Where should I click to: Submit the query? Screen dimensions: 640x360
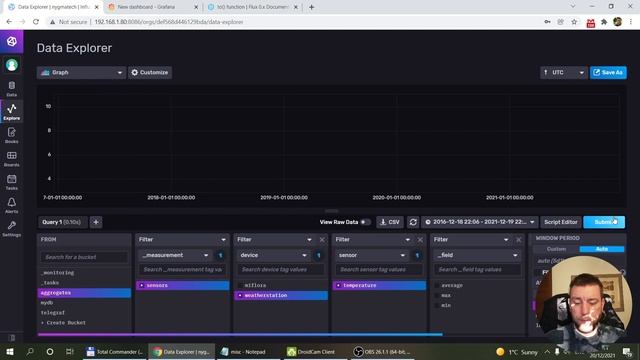604,222
